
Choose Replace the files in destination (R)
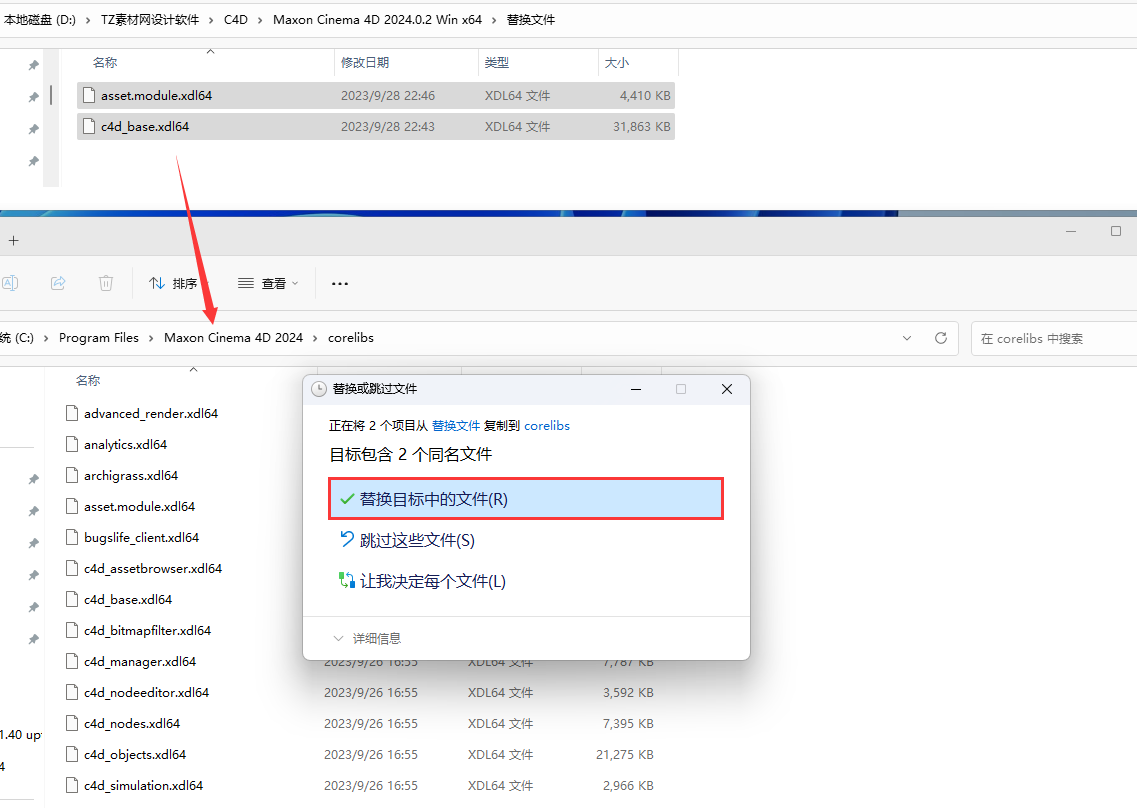526,499
